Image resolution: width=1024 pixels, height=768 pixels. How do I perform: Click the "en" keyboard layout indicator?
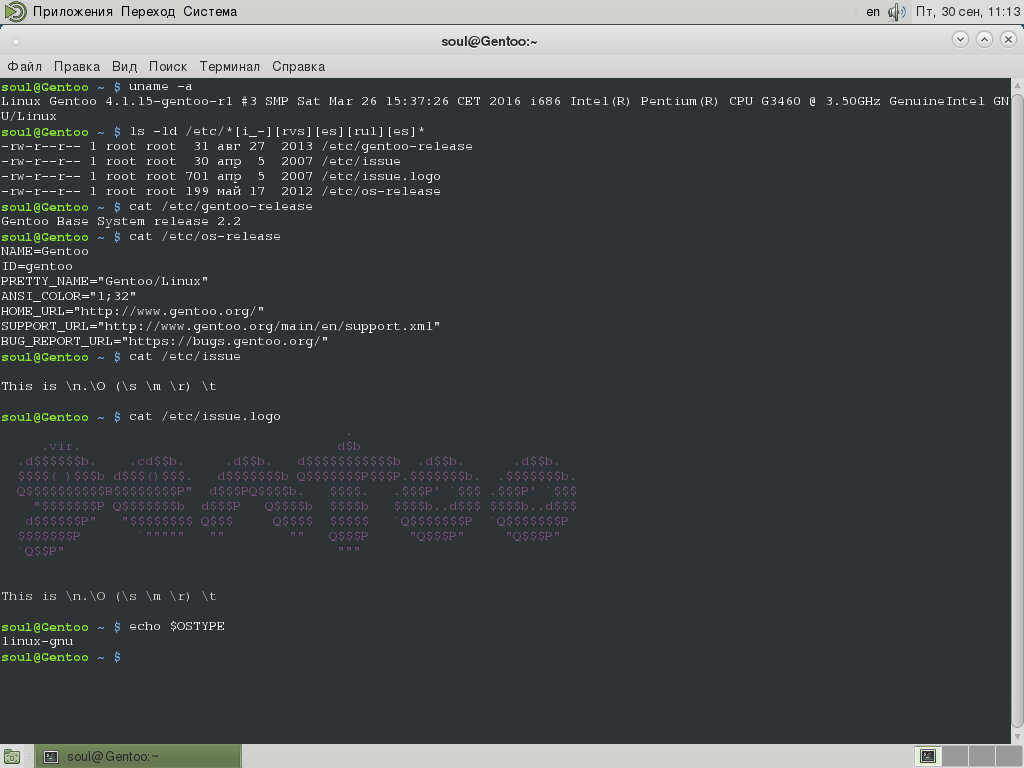873,12
